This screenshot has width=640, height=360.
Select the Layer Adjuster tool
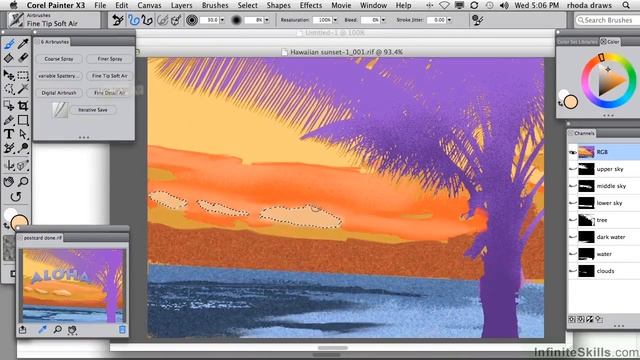(x=9, y=75)
